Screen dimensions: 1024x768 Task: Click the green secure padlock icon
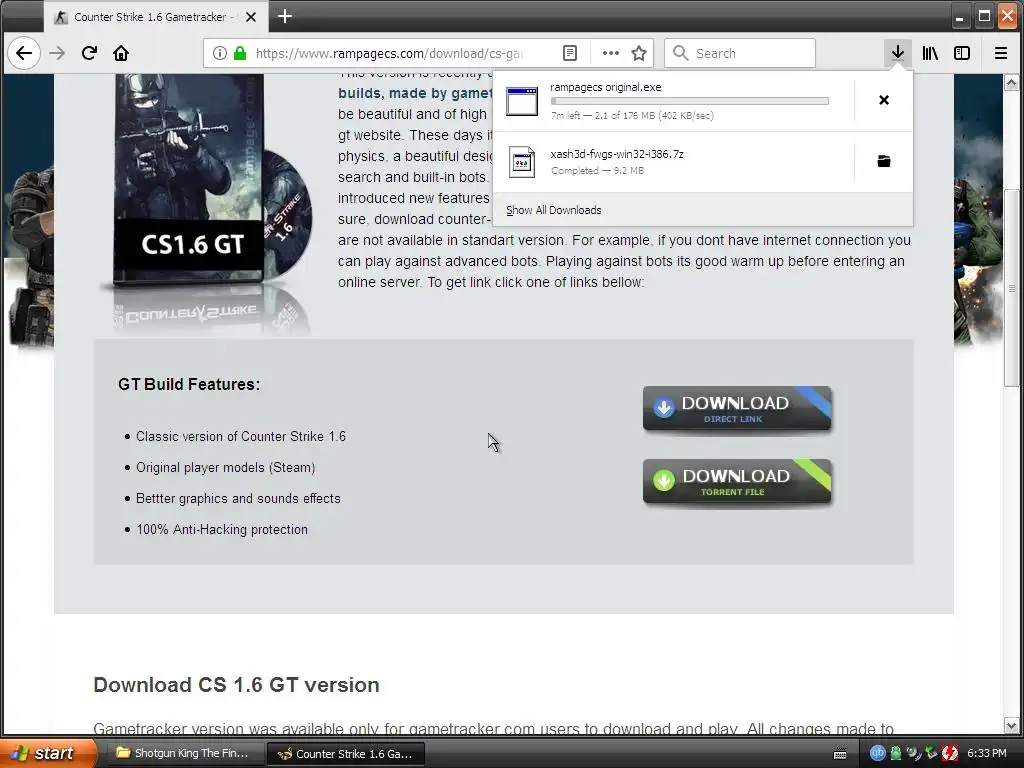tap(240, 53)
